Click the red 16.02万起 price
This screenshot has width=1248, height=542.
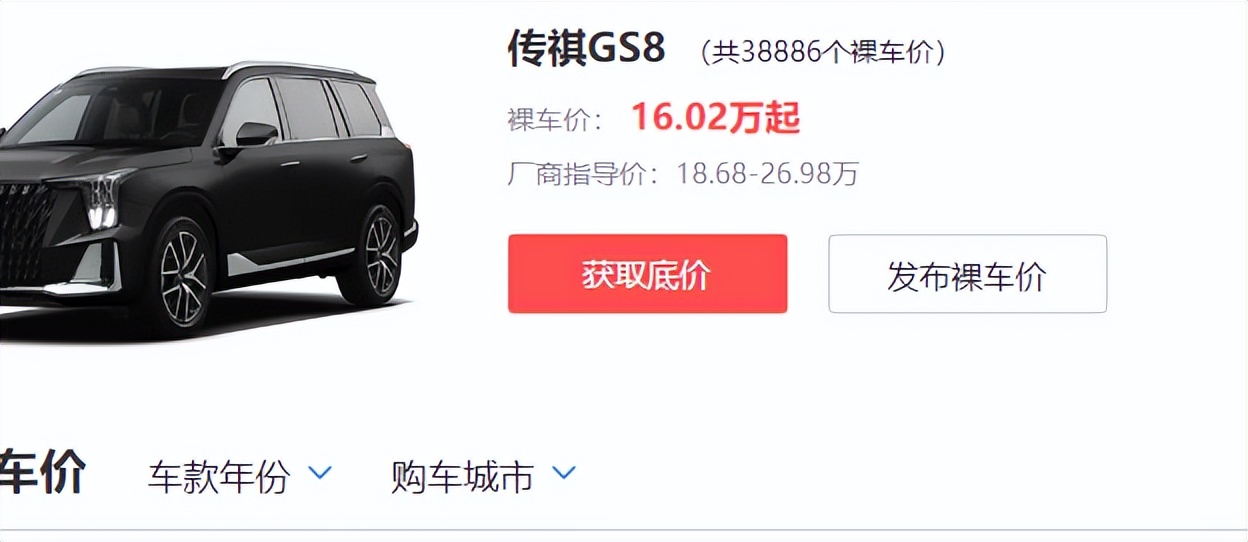coord(715,118)
